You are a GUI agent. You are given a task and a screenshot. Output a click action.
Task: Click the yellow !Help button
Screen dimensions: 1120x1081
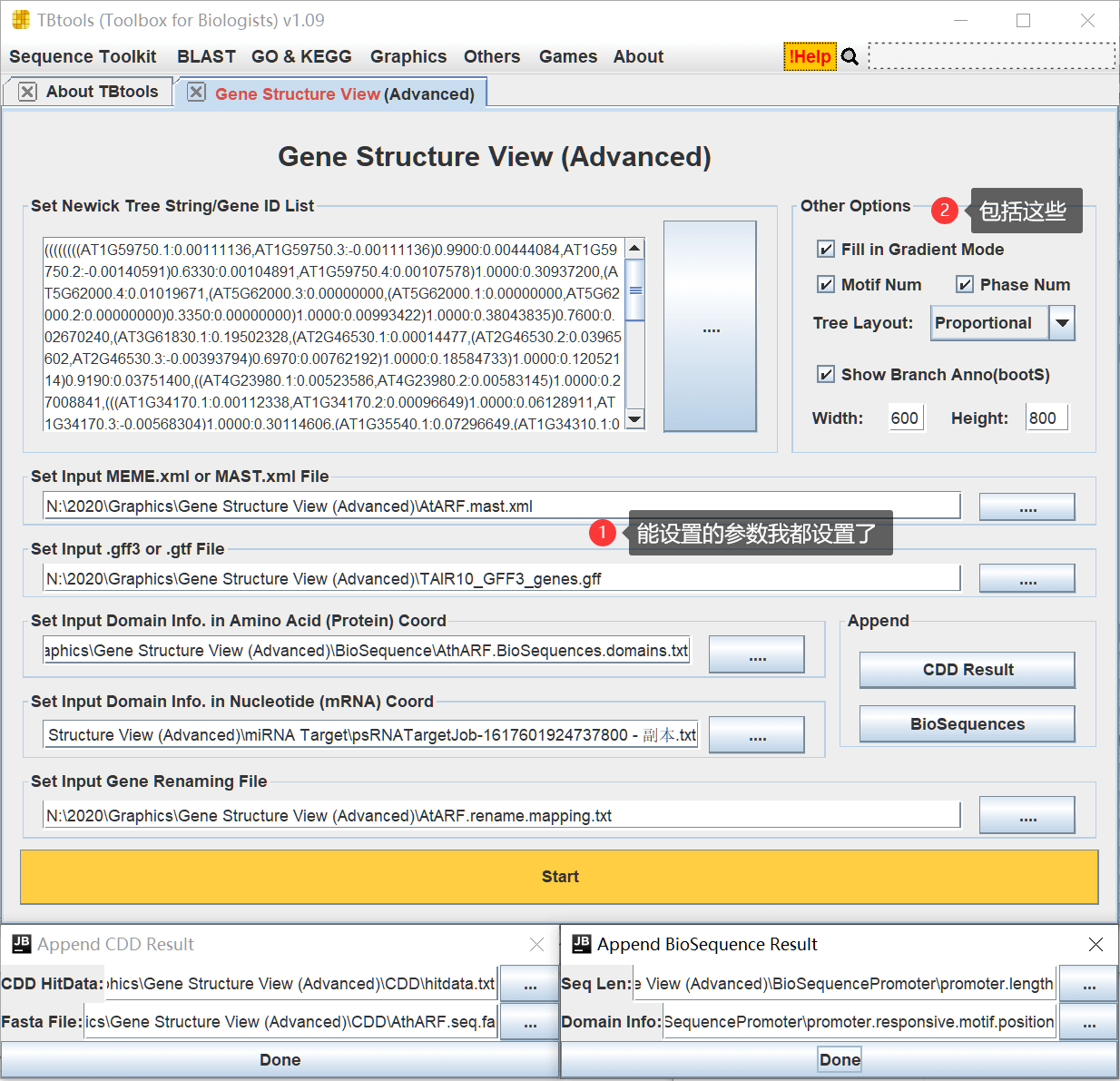click(810, 56)
